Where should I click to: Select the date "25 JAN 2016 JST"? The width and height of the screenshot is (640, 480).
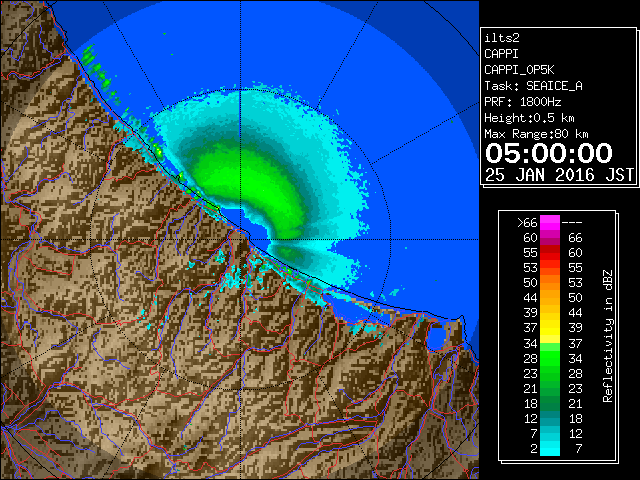pyautogui.click(x=559, y=175)
